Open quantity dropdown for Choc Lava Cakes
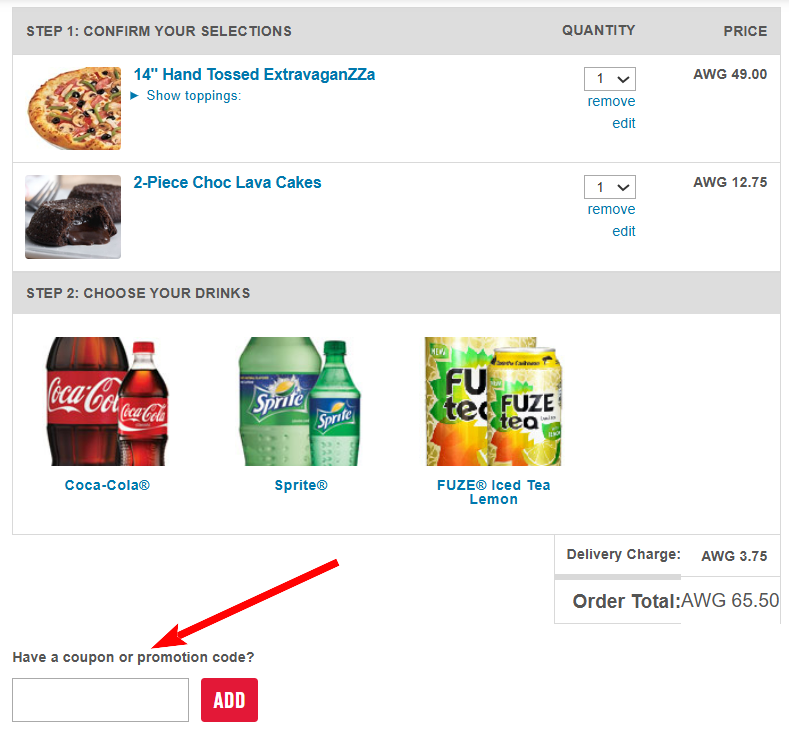Image resolution: width=789 pixels, height=753 pixels. click(x=609, y=187)
